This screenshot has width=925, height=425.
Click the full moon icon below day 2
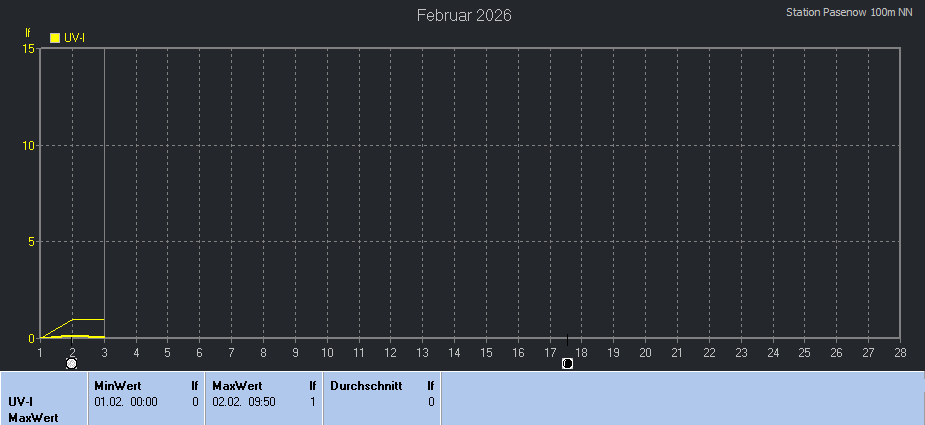tap(72, 363)
